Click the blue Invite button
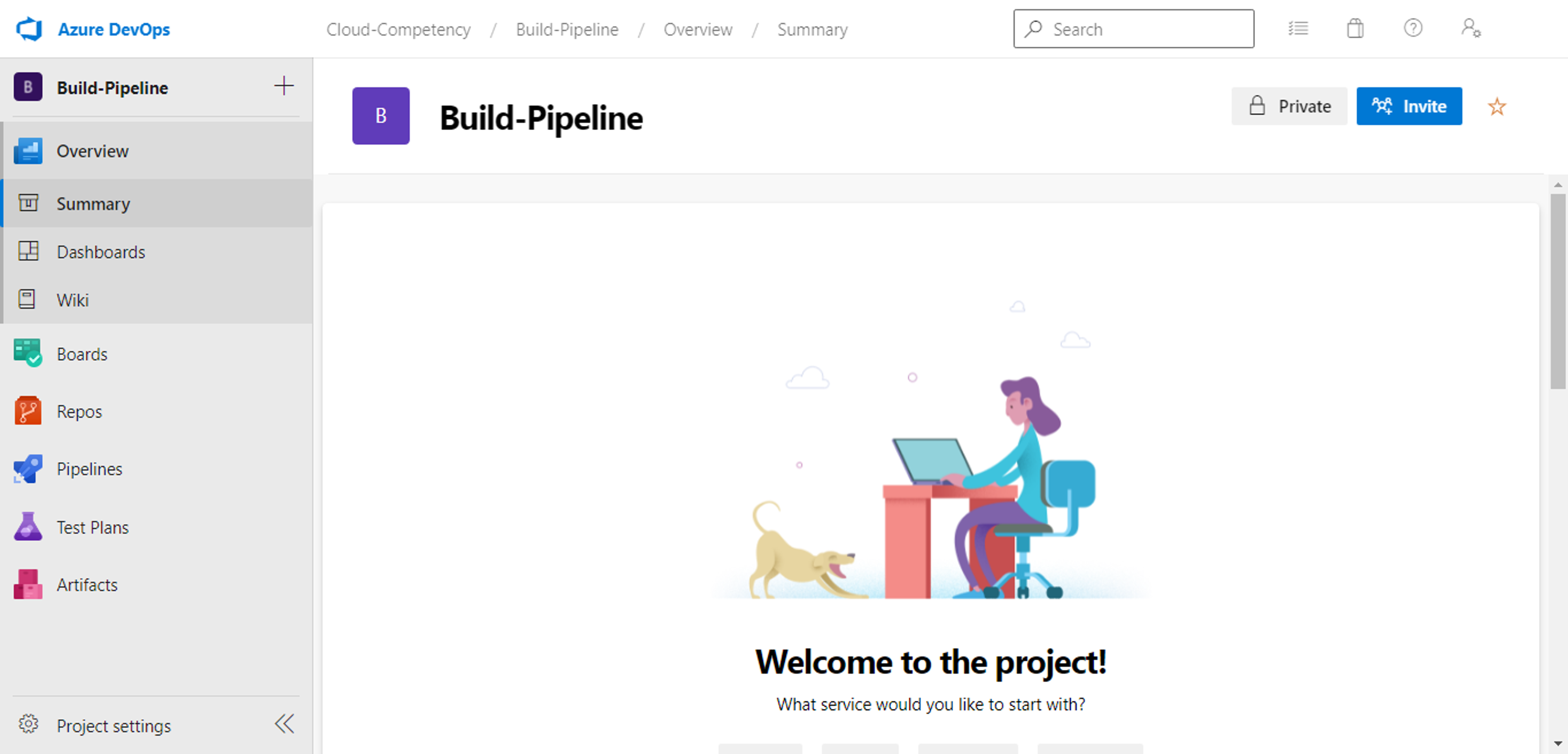 1409,106
